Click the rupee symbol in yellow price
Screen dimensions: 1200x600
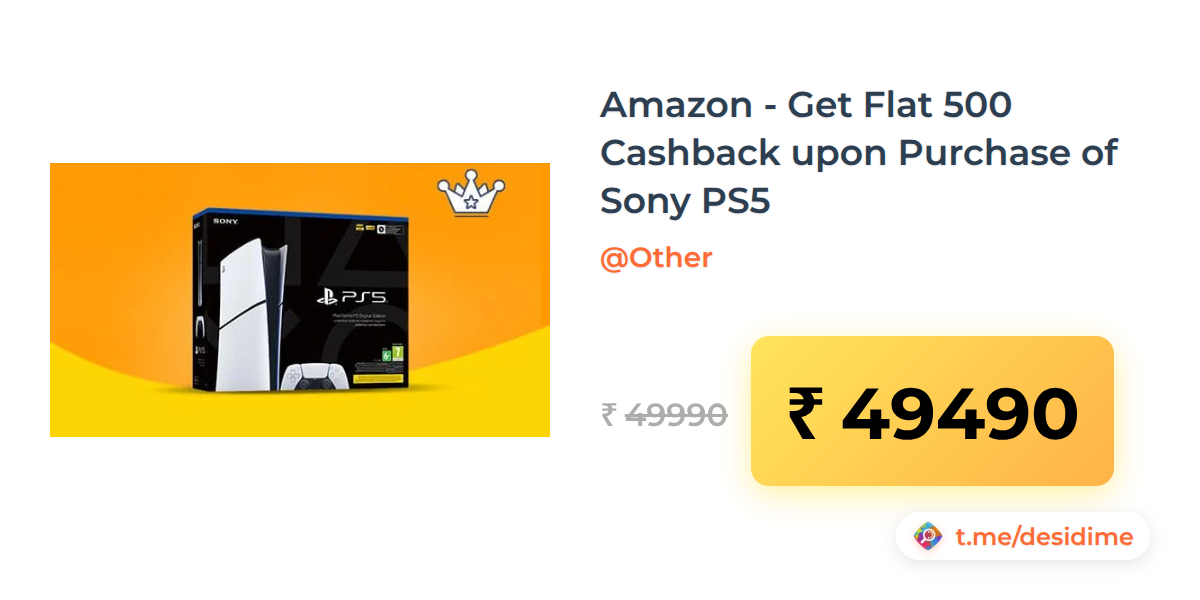tap(806, 413)
